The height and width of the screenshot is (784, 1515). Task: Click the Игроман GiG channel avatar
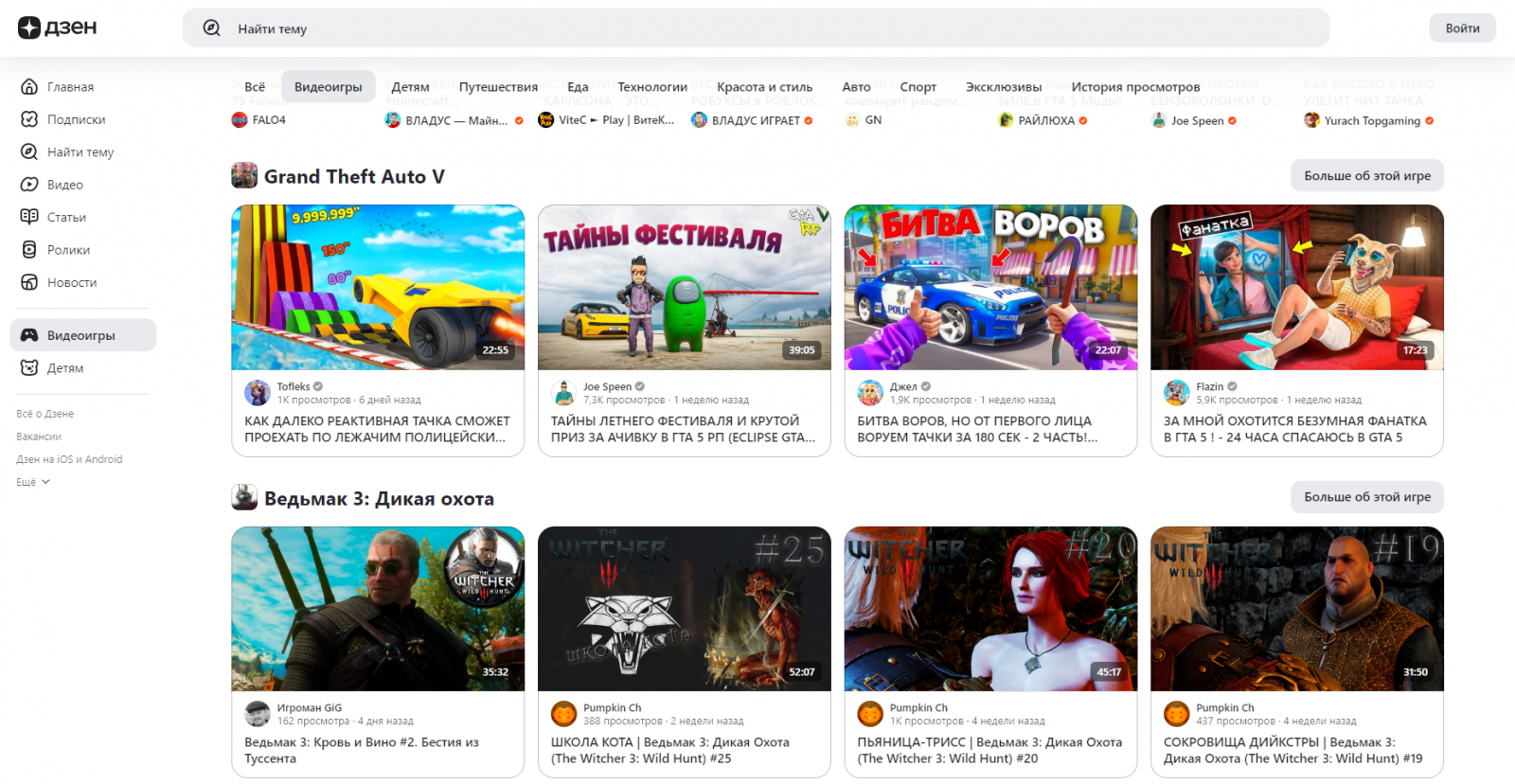click(x=258, y=714)
